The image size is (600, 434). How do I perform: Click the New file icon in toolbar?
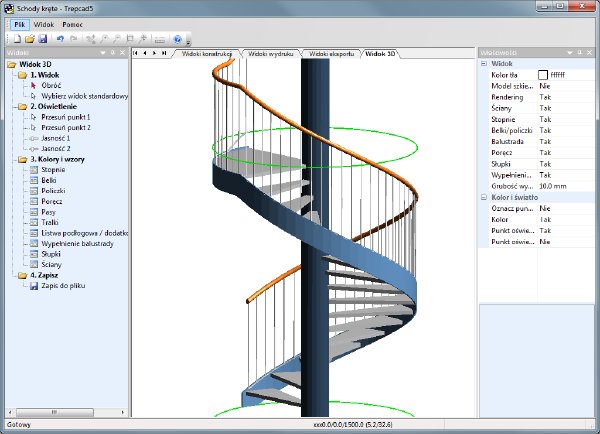(18, 39)
